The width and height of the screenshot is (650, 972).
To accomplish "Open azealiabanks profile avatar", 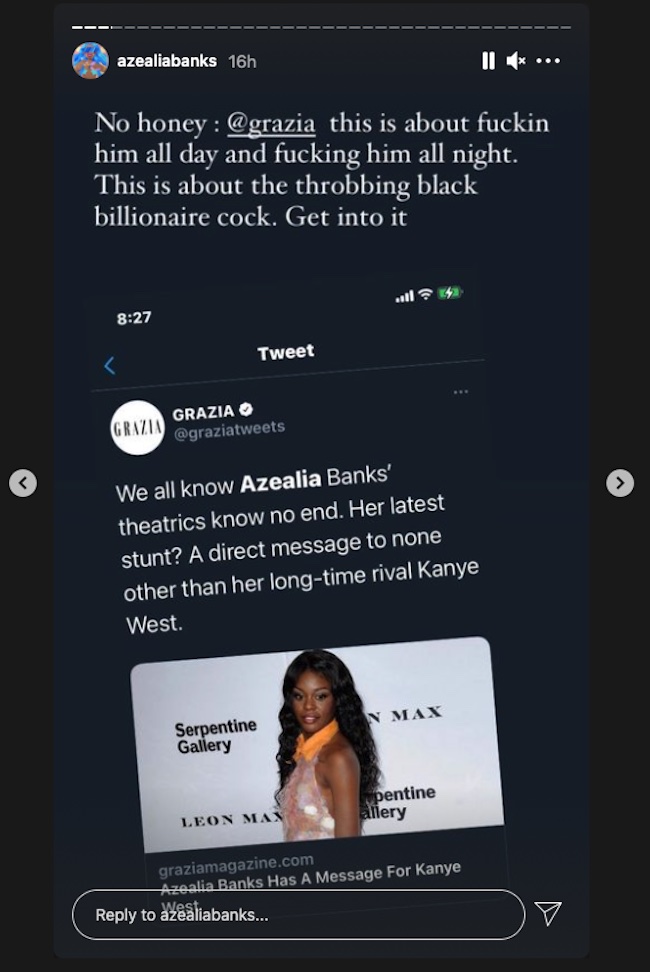I will click(90, 61).
